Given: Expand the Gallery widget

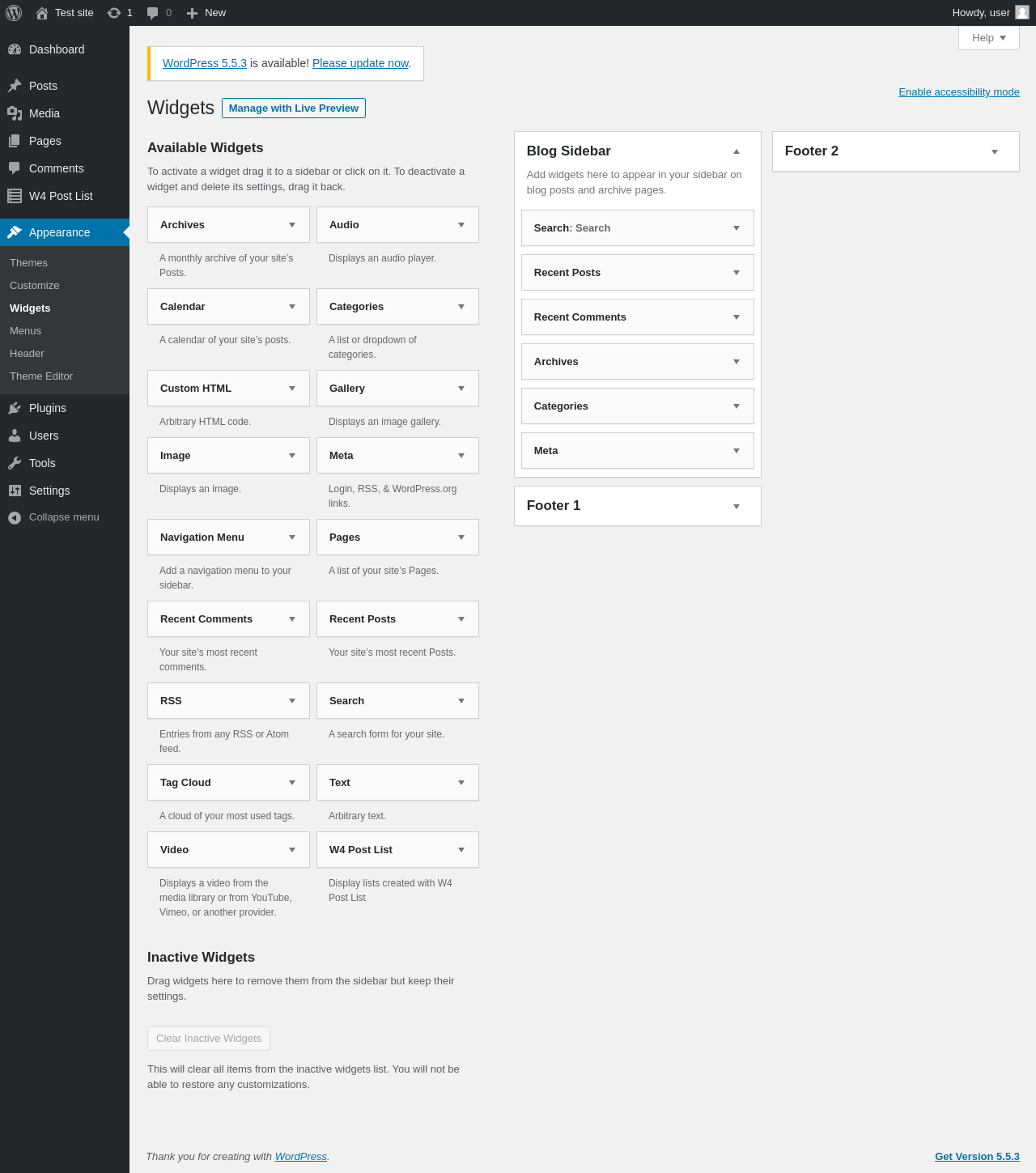Looking at the screenshot, I should (x=461, y=389).
